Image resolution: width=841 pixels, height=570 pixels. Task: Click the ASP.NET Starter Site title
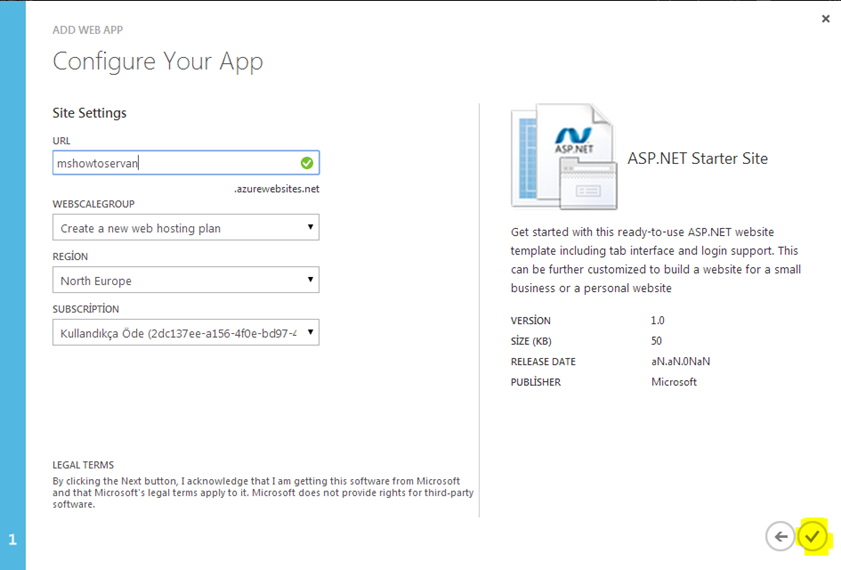tap(697, 158)
